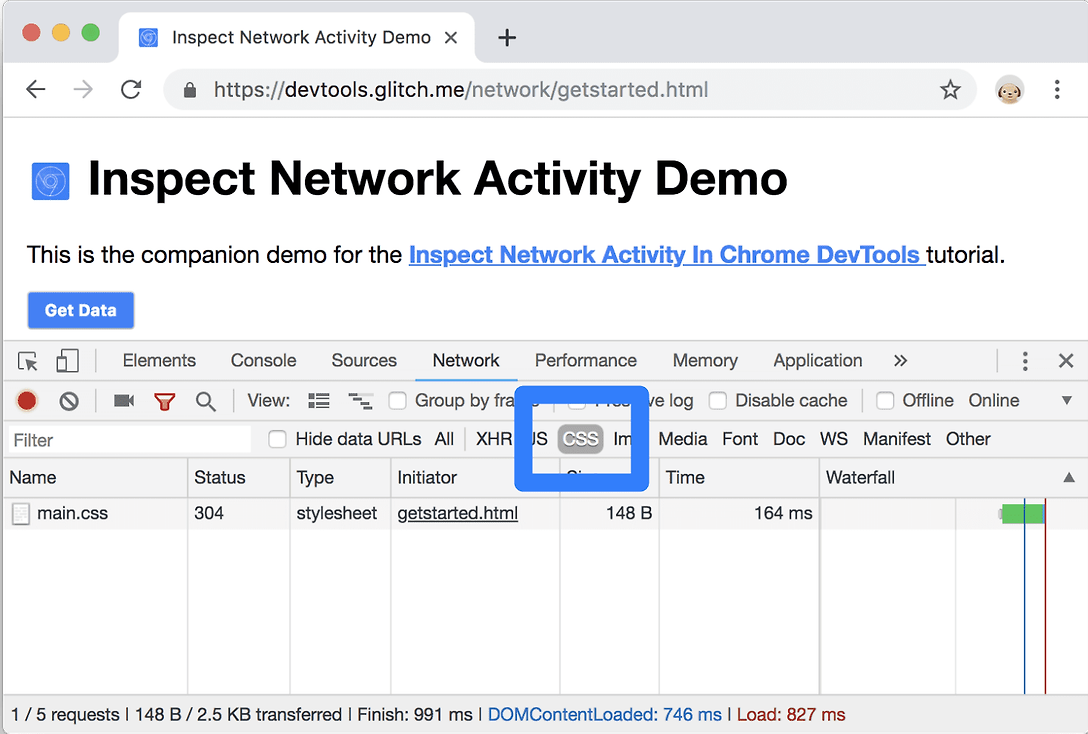Sort by the Initiator column header
1088x734 pixels.
click(x=475, y=477)
